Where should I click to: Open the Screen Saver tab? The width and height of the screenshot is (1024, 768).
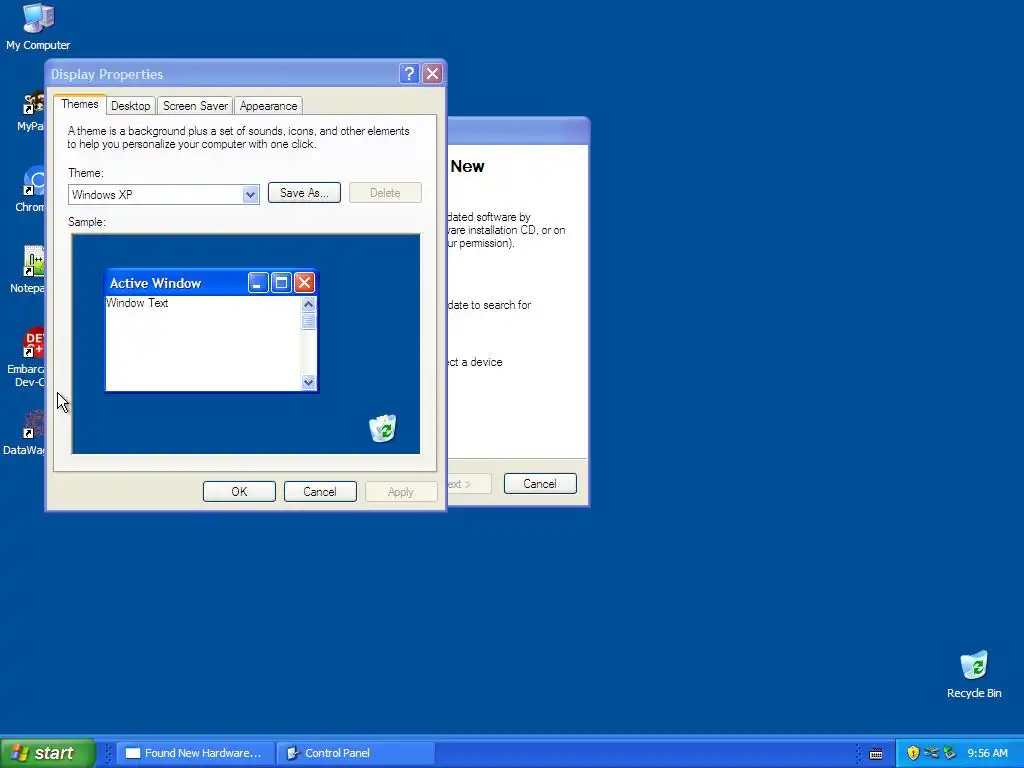[195, 106]
